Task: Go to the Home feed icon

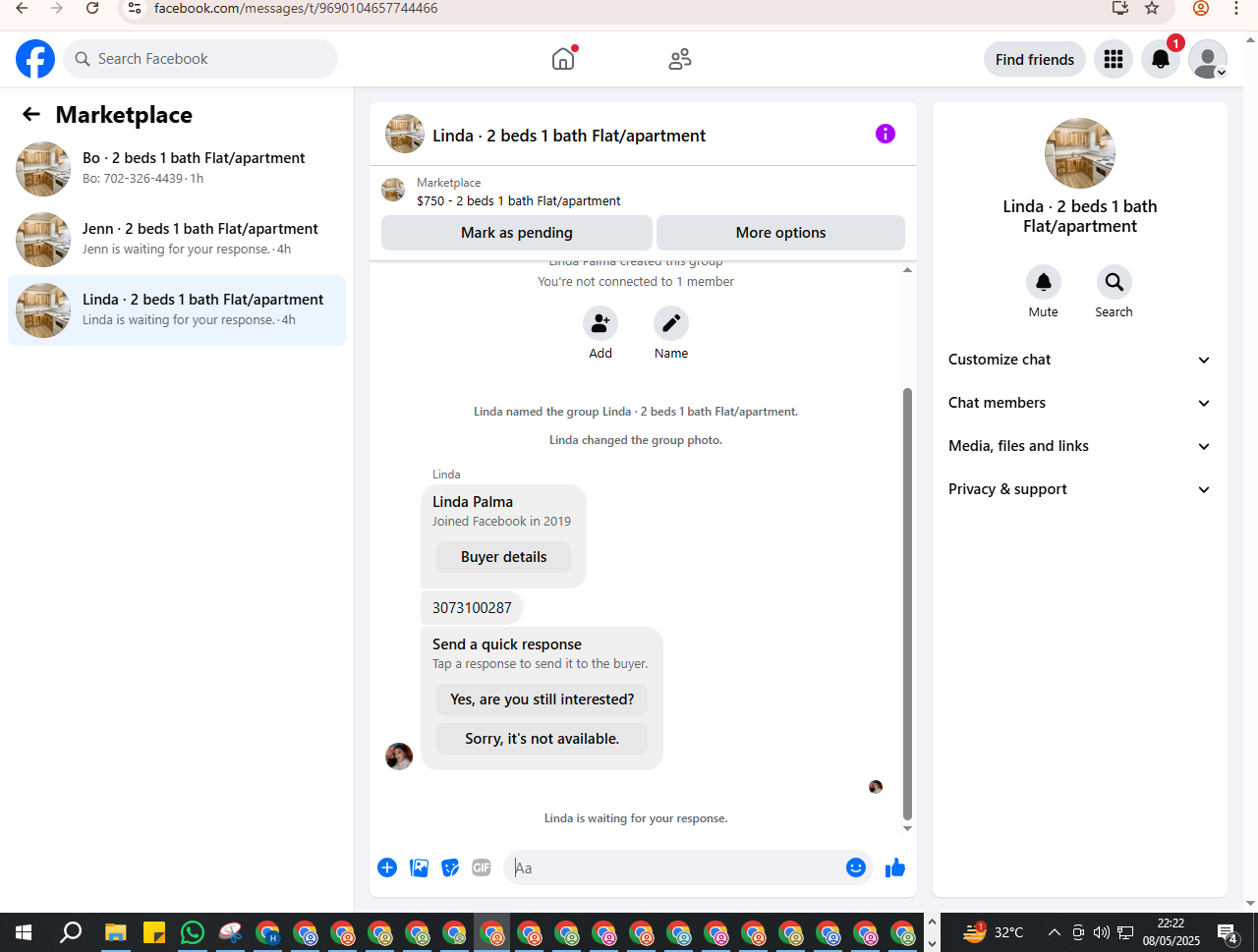Action: [x=563, y=59]
